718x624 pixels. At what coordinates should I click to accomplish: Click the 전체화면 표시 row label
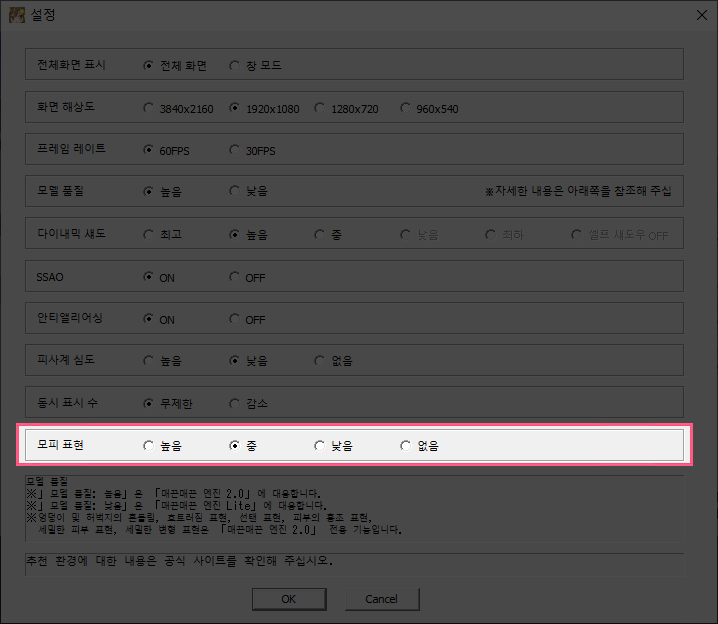pyautogui.click(x=71, y=65)
